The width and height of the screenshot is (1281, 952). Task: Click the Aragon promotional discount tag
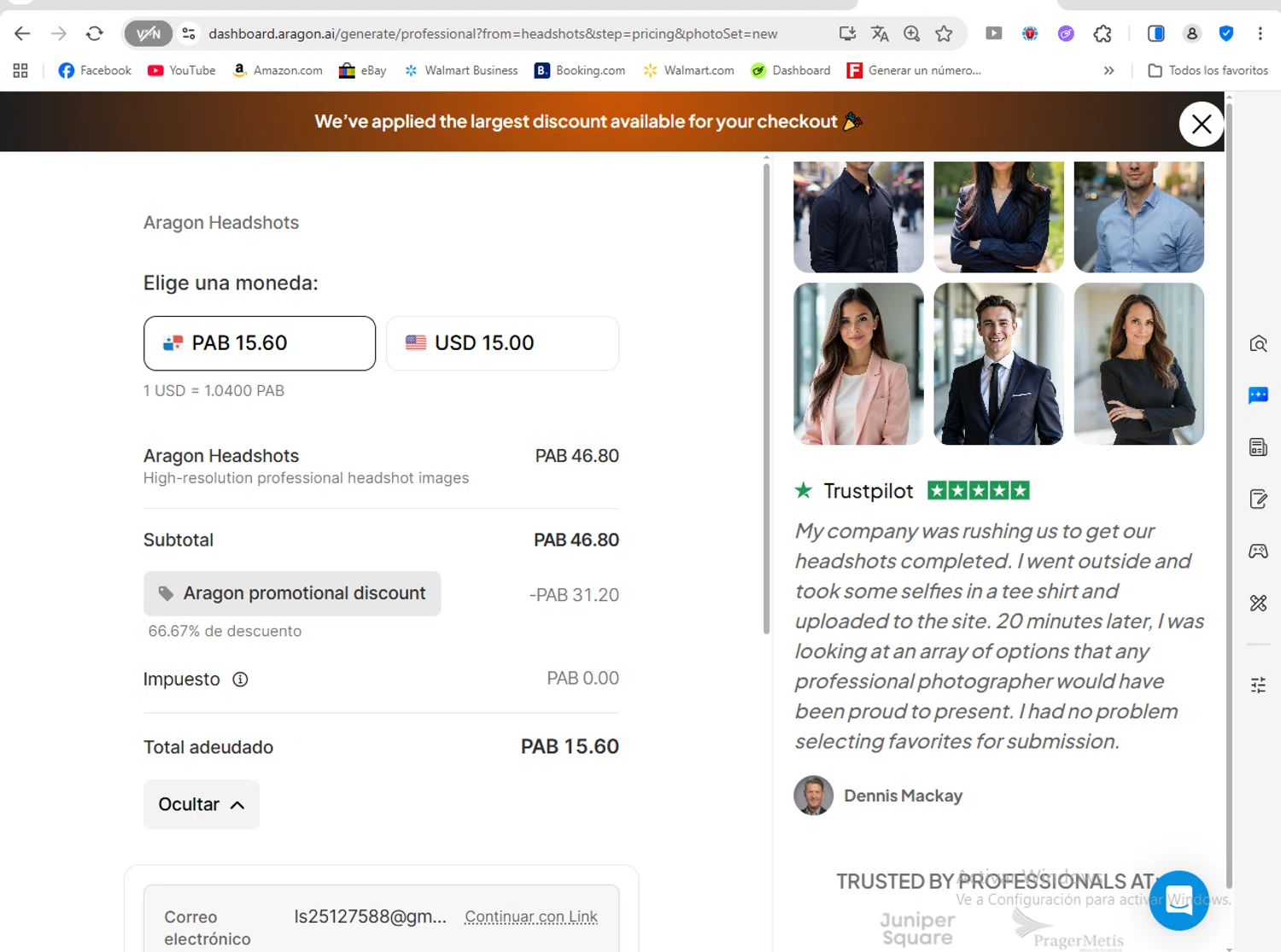point(292,593)
